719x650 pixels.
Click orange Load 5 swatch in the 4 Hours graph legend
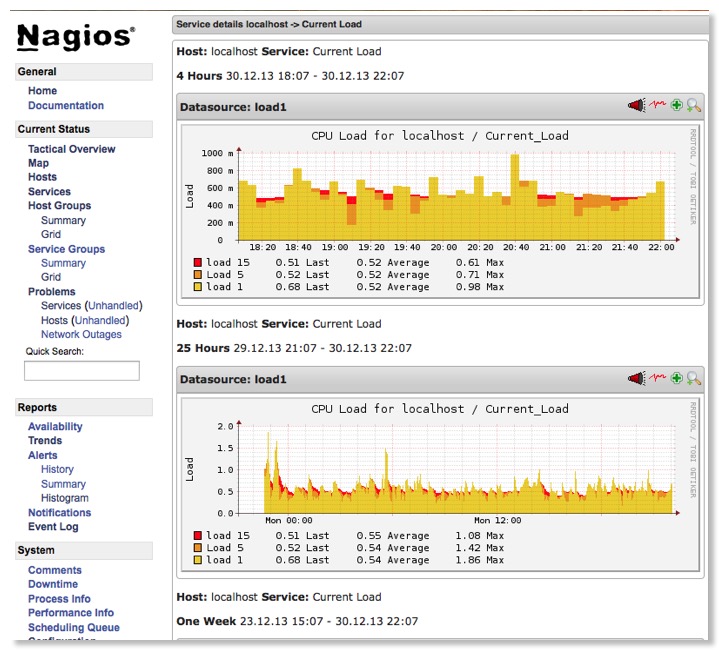(x=198, y=275)
